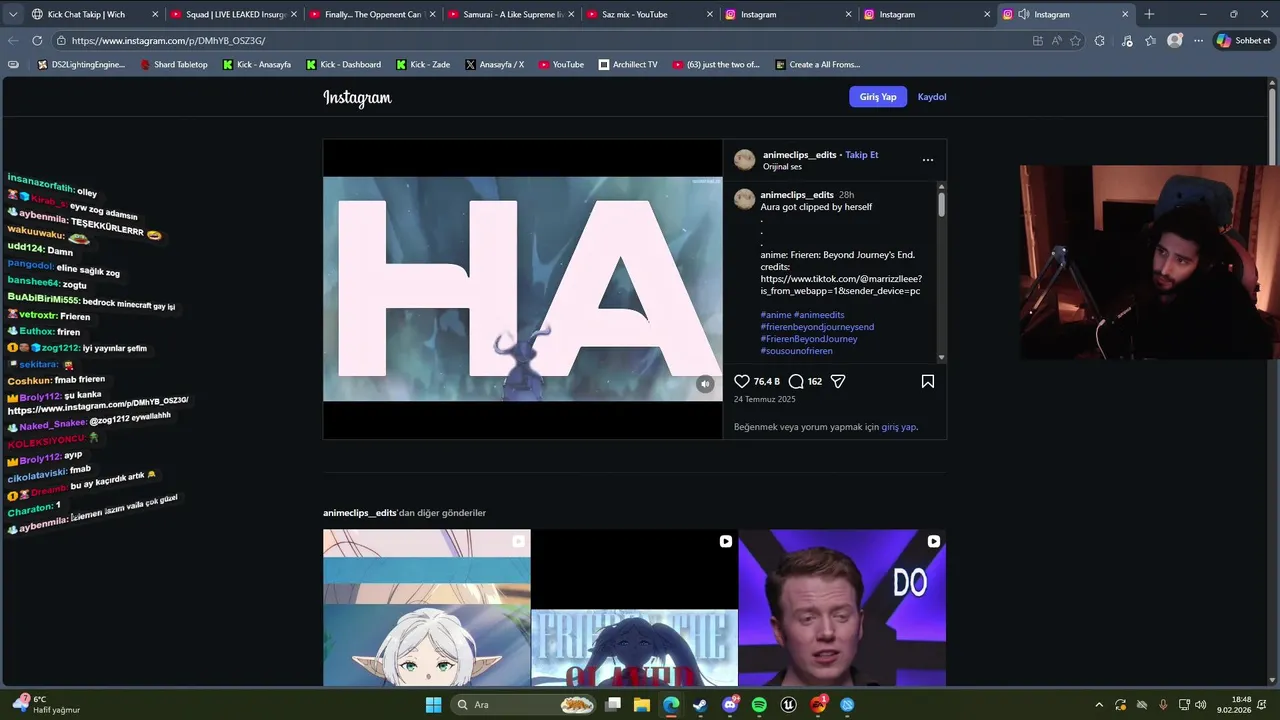This screenshot has height=720, width=1280.
Task: Open Unreal Engine from taskbar
Action: coord(789,705)
